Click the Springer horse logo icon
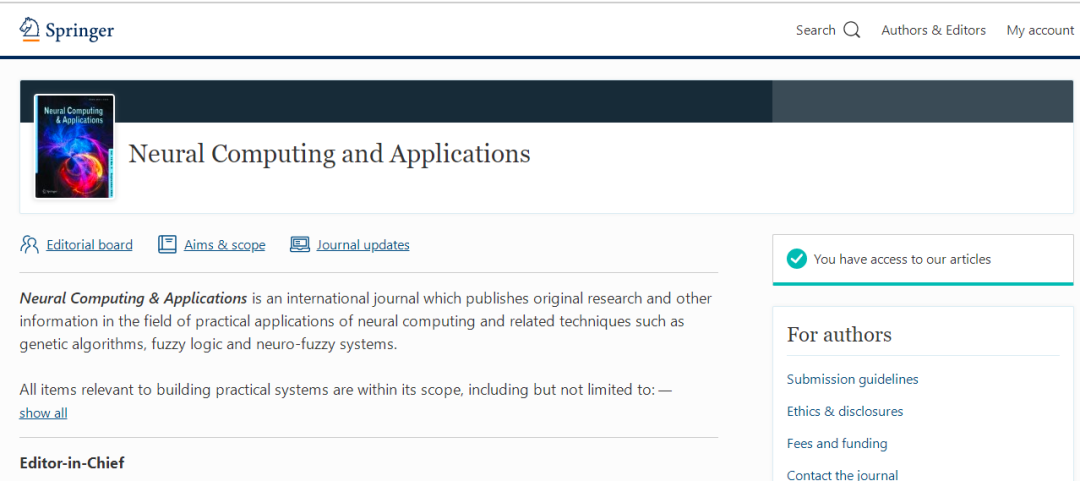 coord(30,29)
